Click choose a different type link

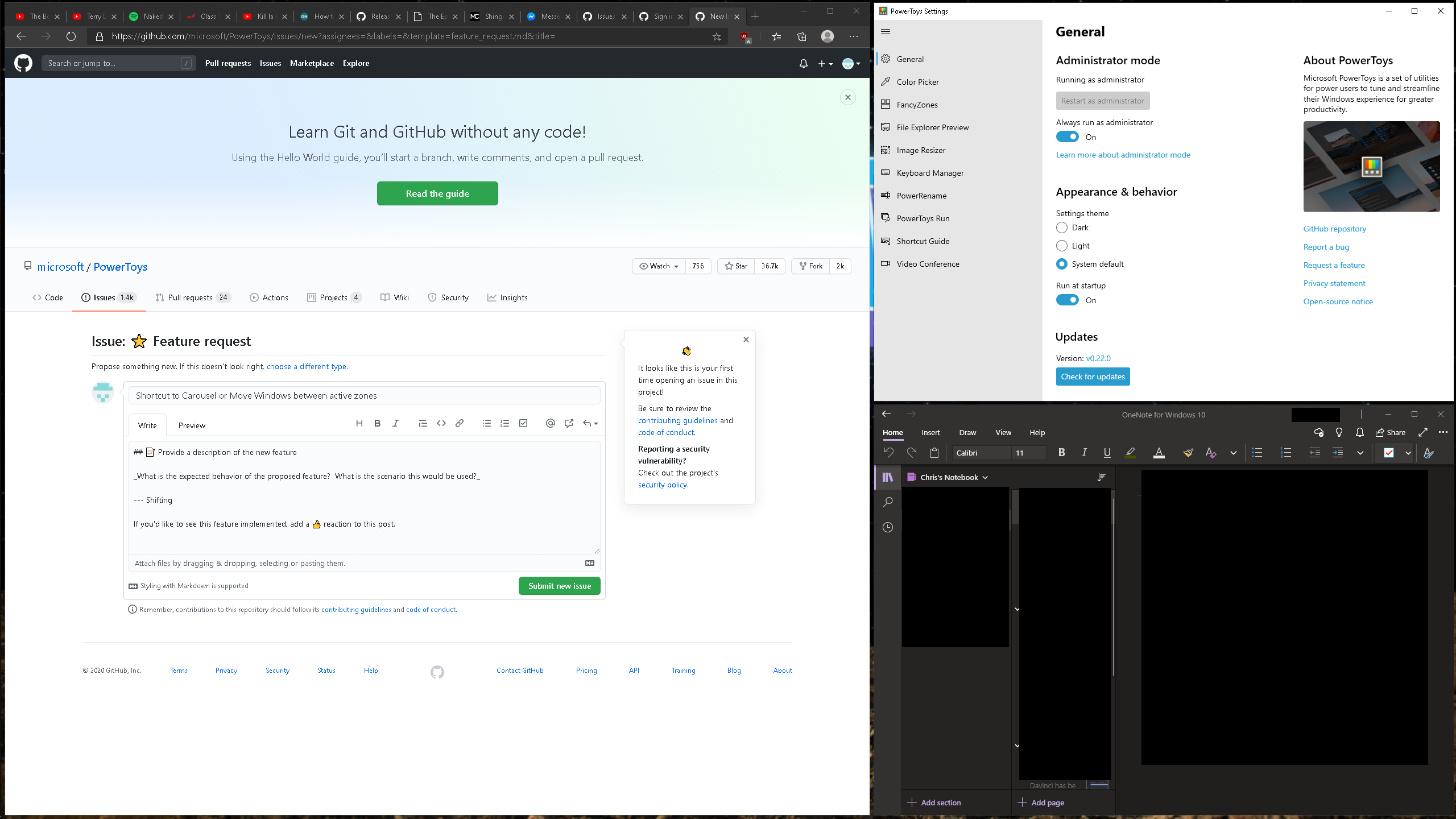coord(307,366)
